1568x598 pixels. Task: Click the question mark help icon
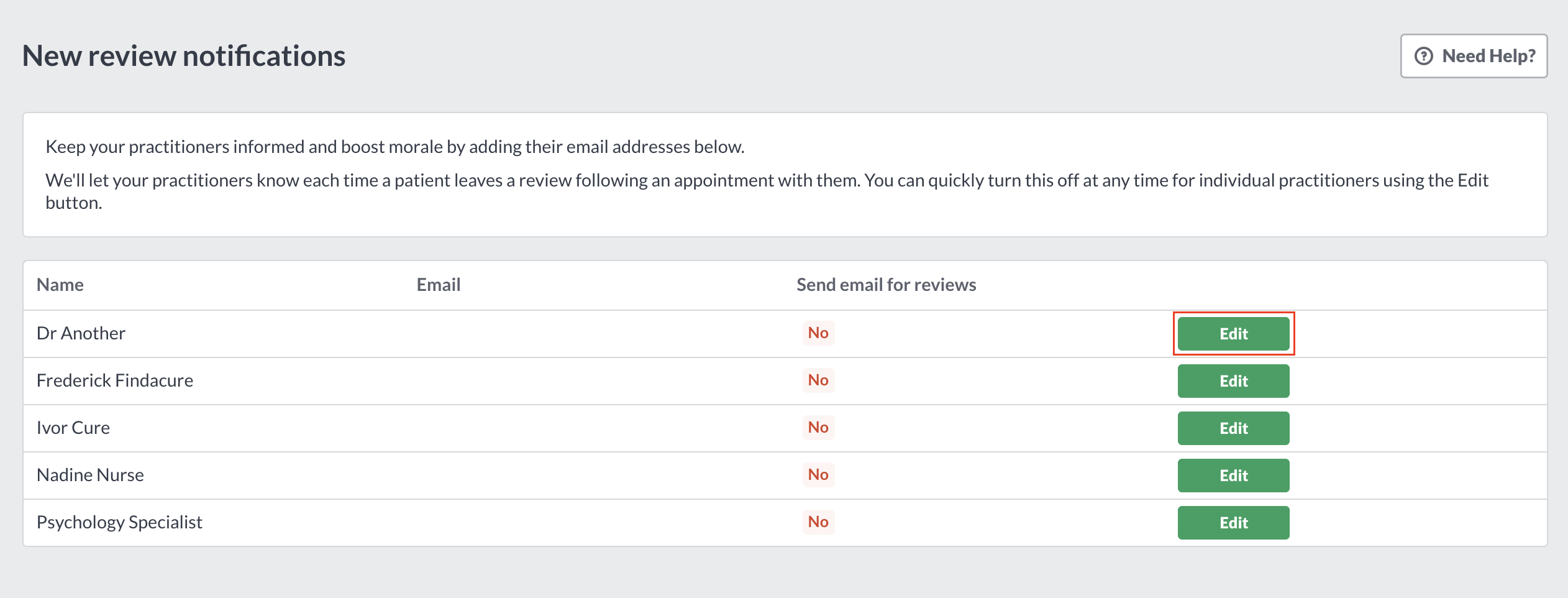click(x=1423, y=56)
